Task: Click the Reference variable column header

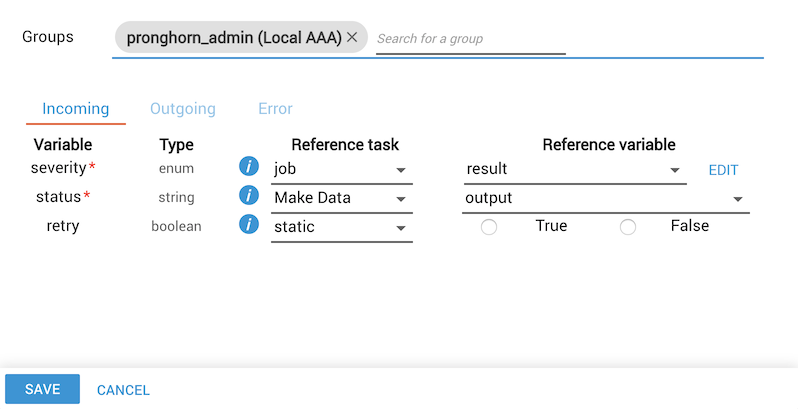Action: click(608, 145)
